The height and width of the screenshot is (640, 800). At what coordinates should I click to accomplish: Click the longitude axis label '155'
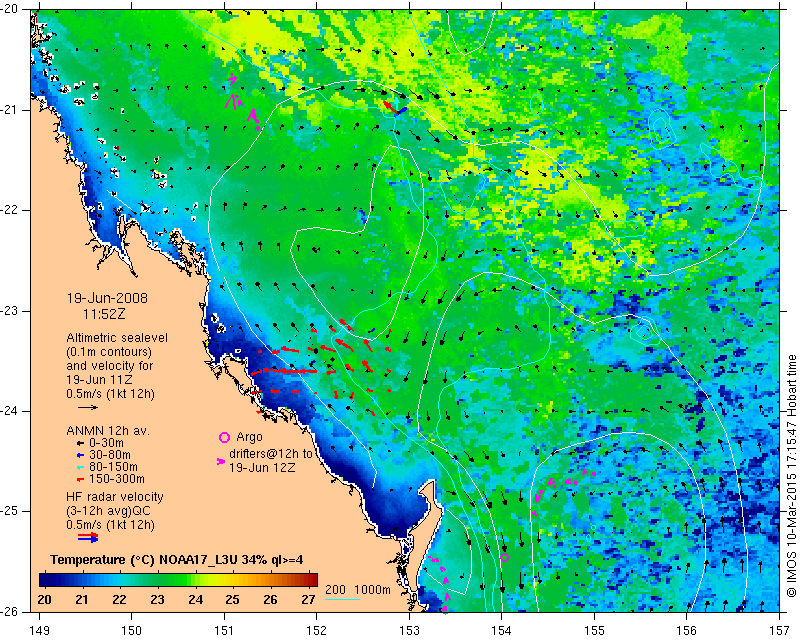point(594,631)
